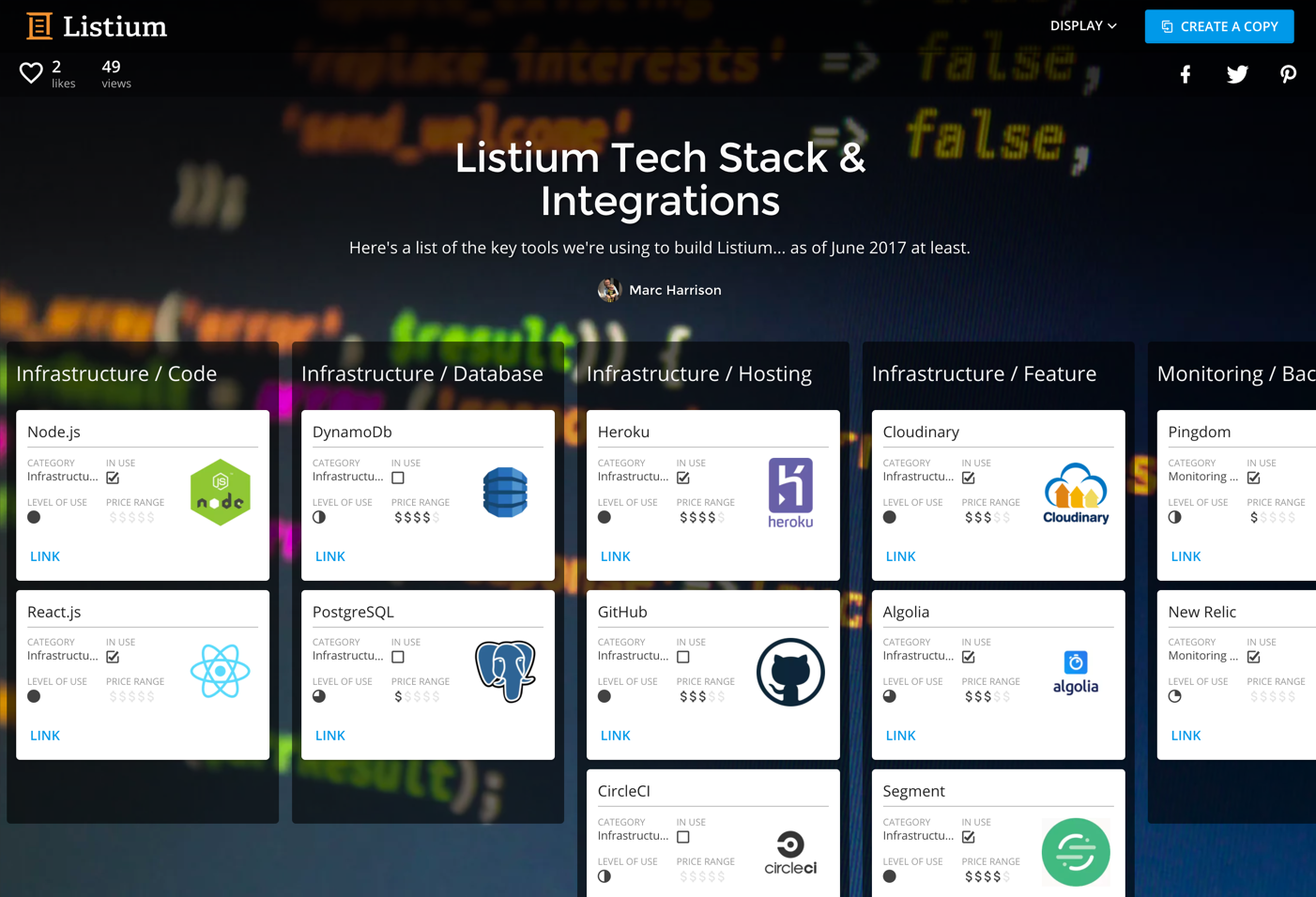Toggle React.js In Use checkbox

113,657
